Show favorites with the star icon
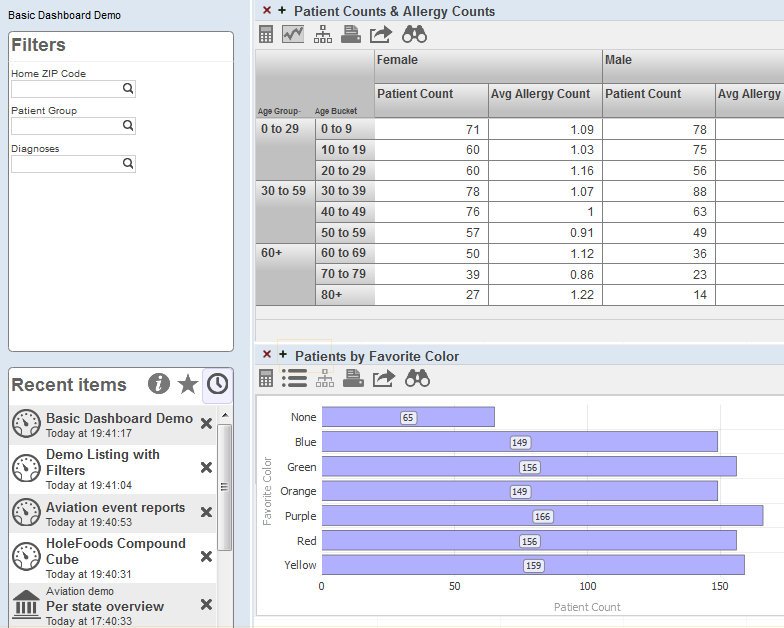The width and height of the screenshot is (784, 628). click(188, 384)
